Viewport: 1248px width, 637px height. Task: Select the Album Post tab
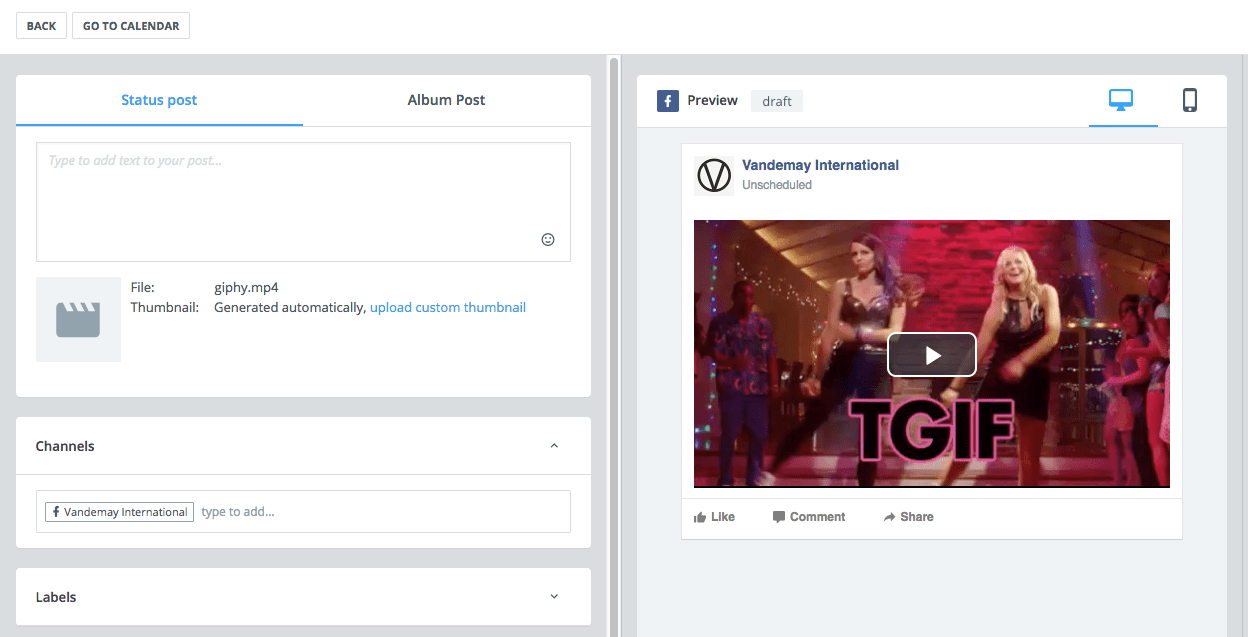click(x=447, y=100)
